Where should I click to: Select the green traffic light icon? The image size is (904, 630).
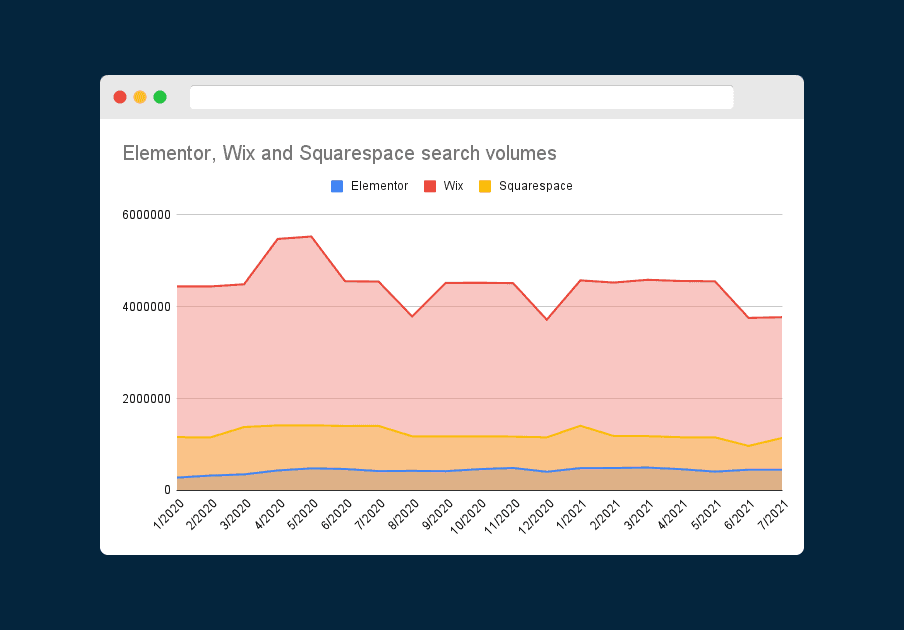tap(159, 97)
